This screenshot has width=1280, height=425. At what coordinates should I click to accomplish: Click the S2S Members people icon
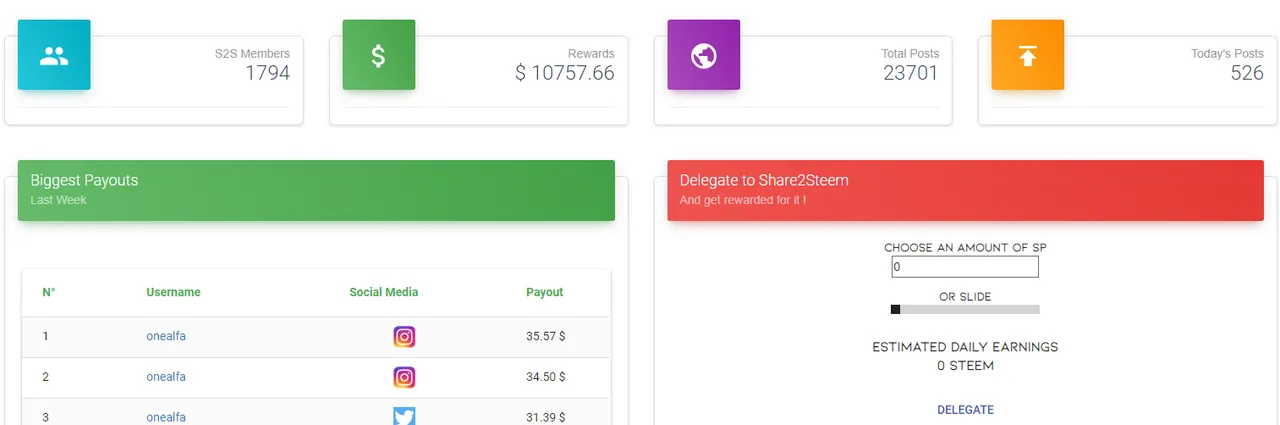(x=54, y=55)
